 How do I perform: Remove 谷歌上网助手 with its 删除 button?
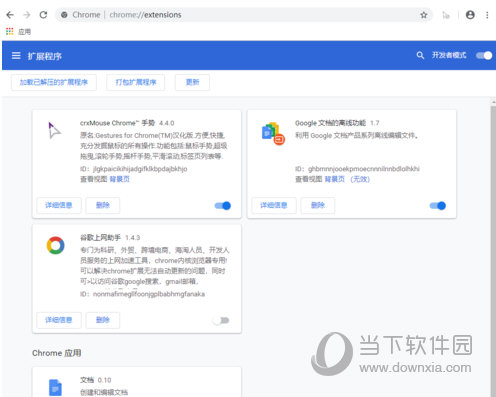click(x=103, y=320)
